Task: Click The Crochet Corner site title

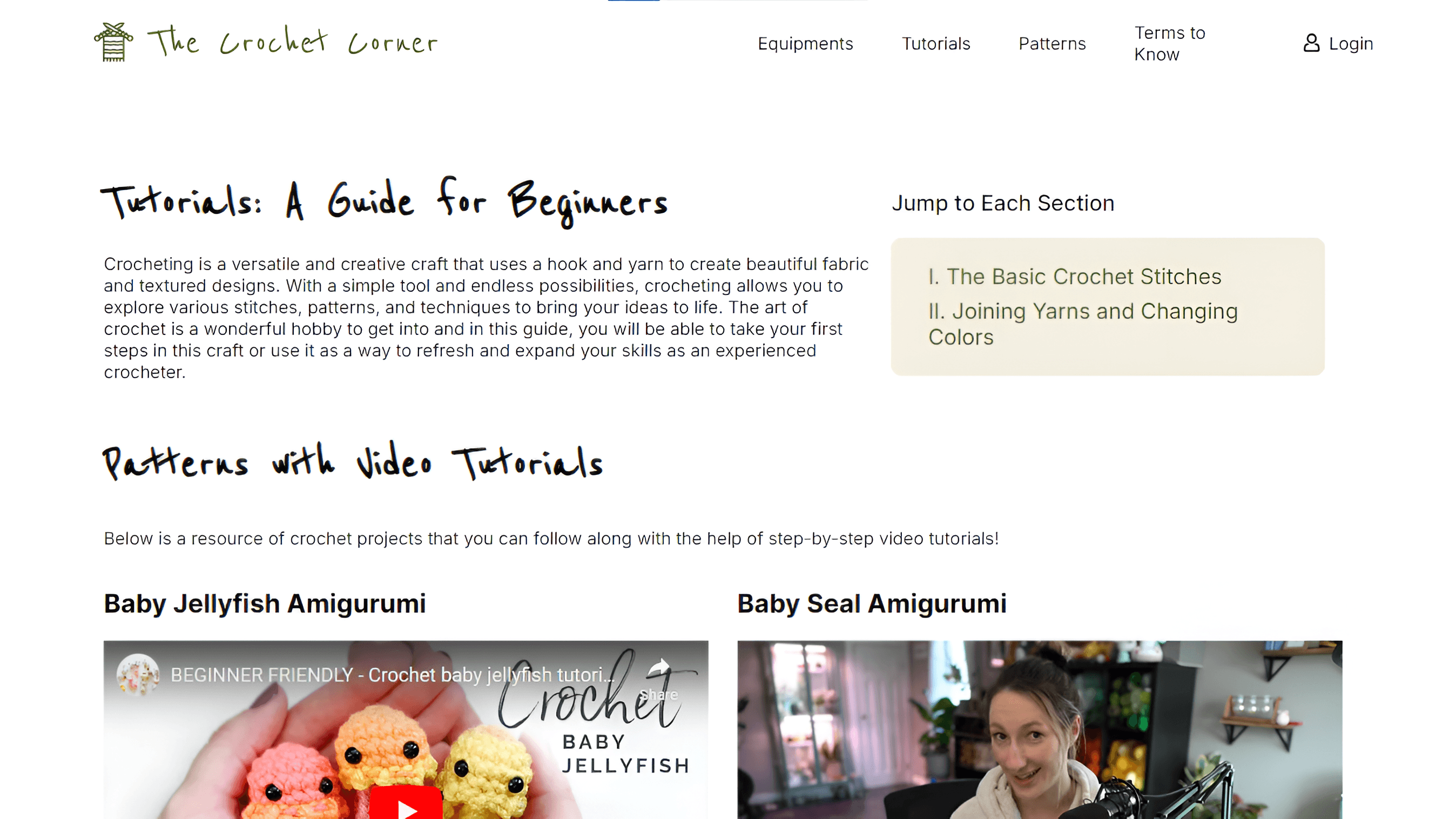Action: click(x=293, y=41)
